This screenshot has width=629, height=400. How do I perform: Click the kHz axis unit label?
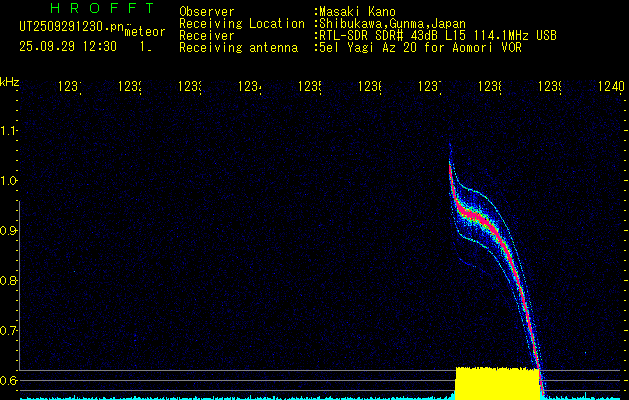(10, 80)
